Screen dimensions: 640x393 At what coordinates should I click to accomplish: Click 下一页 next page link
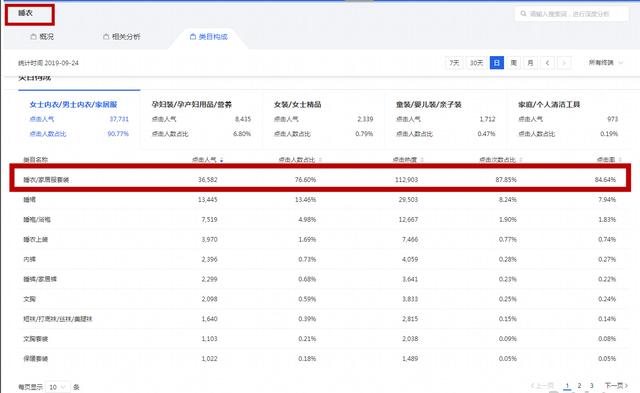[x=616, y=386]
